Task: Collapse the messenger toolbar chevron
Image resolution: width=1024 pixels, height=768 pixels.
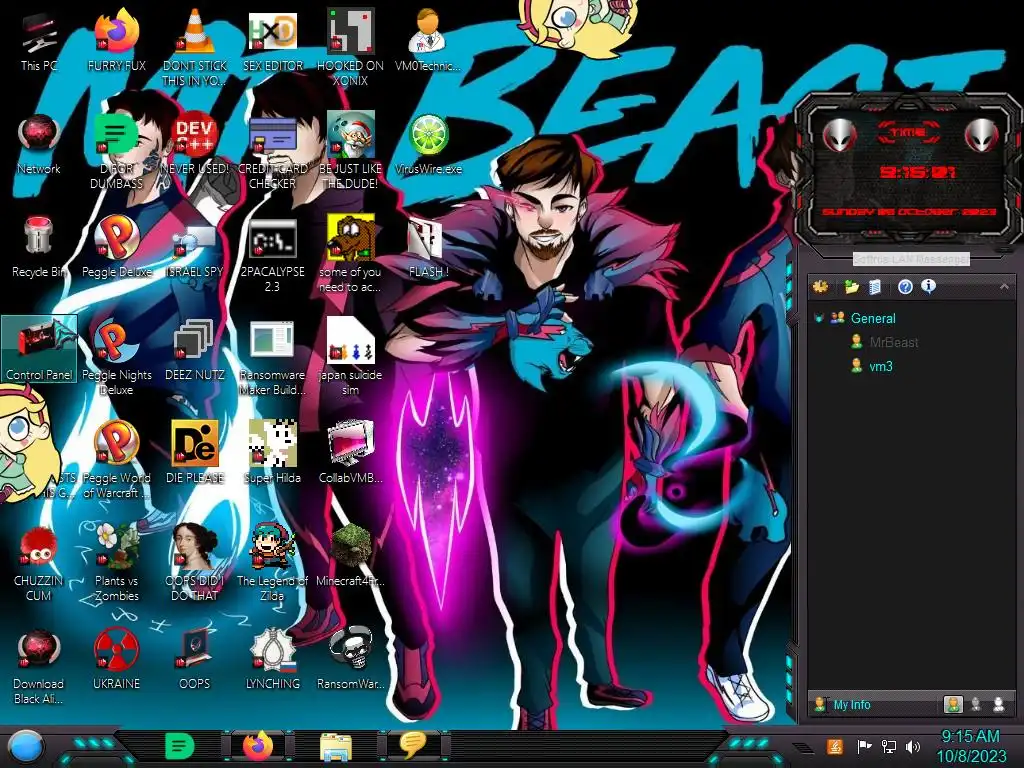Action: click(x=1004, y=286)
